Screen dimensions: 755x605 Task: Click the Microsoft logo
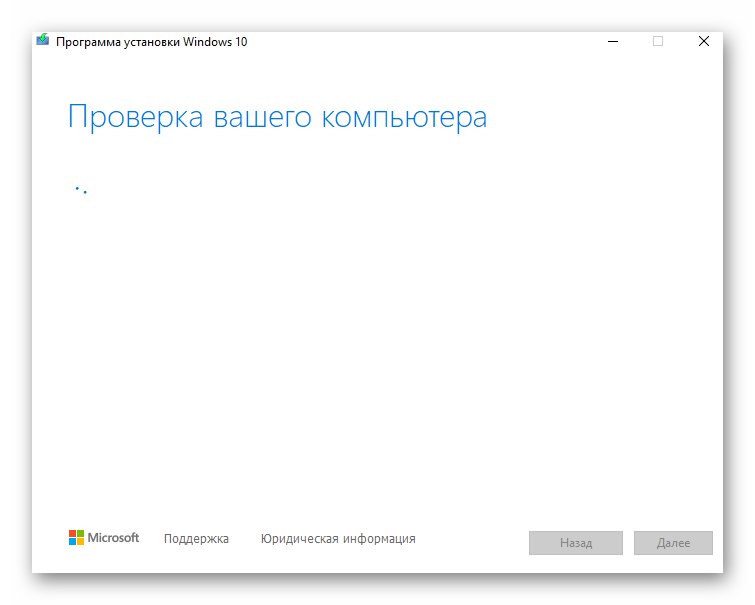point(104,538)
